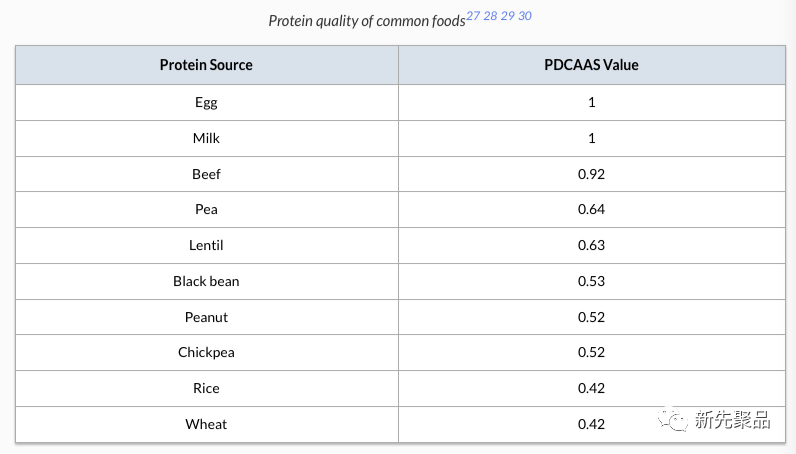
Task: Open footnote reference 28
Action: (491, 16)
